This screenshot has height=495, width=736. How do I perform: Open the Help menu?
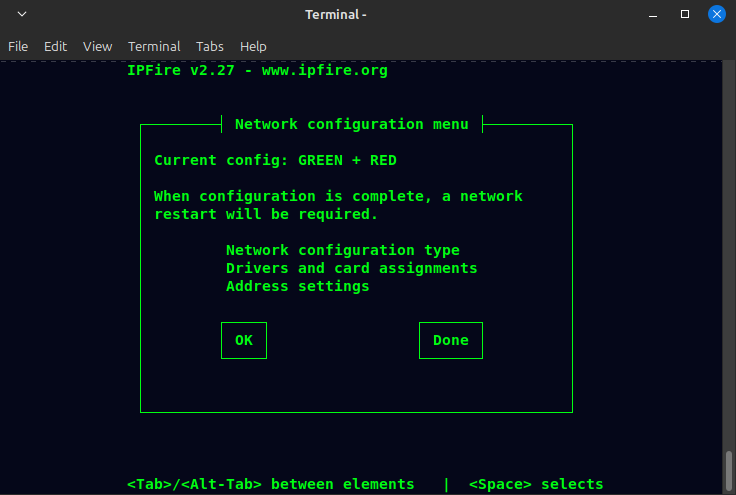pyautogui.click(x=253, y=46)
